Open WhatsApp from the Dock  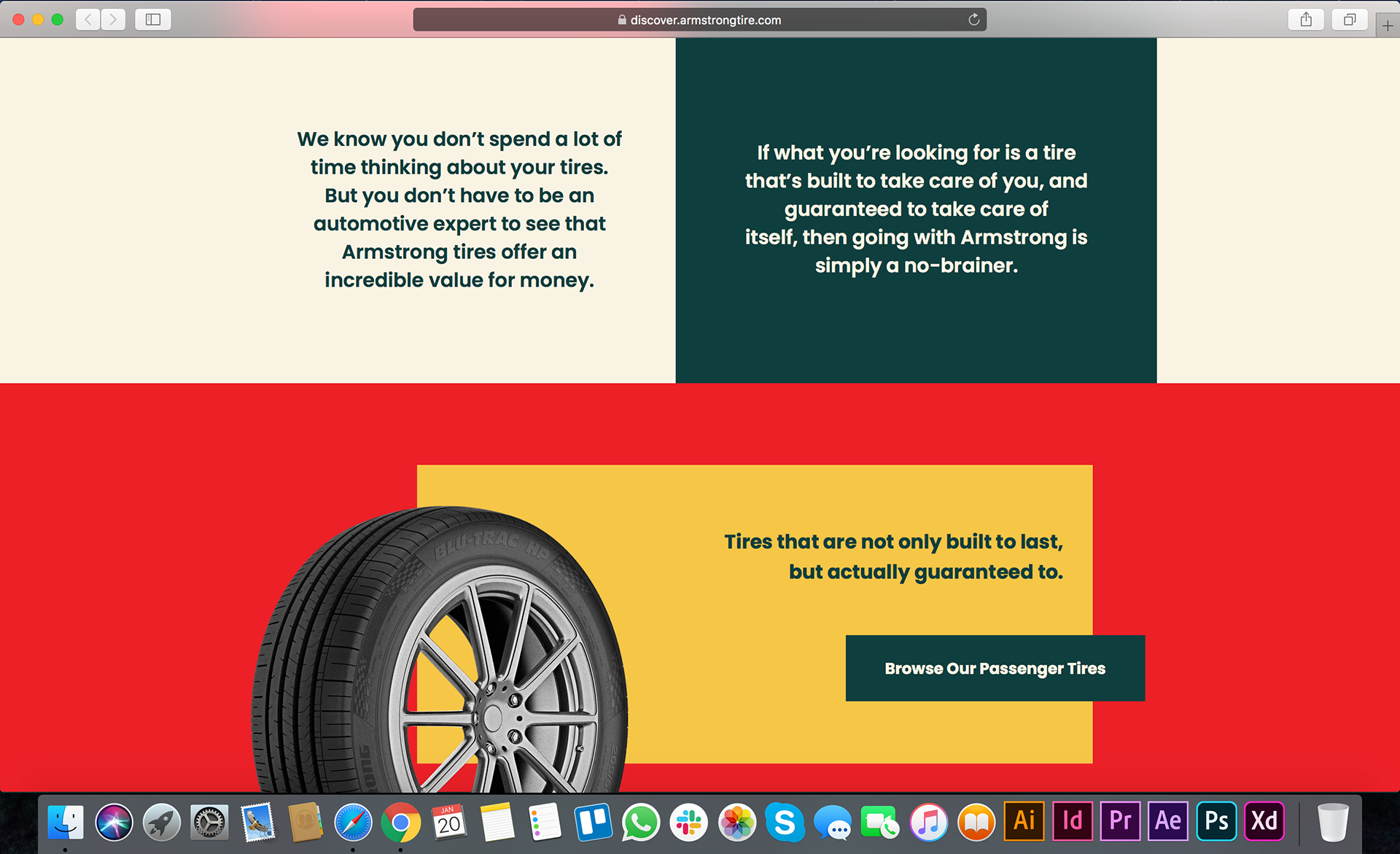[x=641, y=823]
